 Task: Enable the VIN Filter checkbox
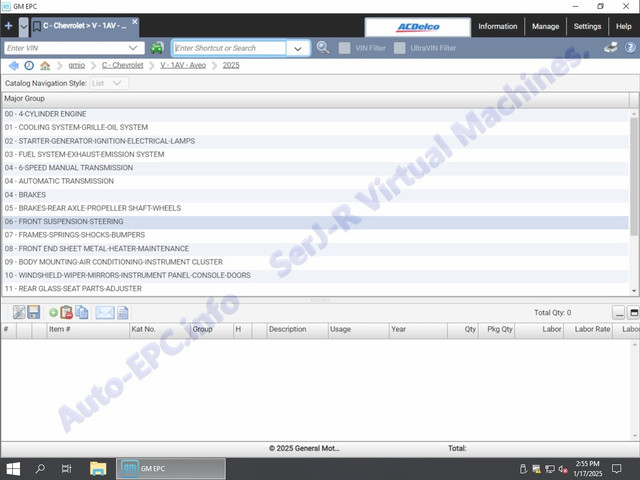click(x=344, y=48)
